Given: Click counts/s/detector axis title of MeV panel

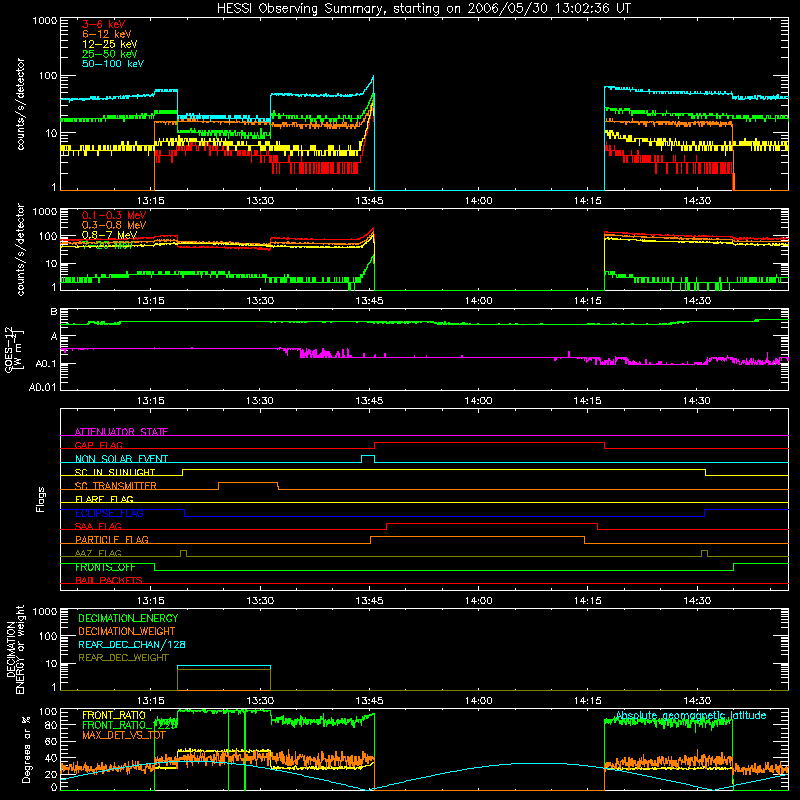Looking at the screenshot, I should click(x=20, y=250).
